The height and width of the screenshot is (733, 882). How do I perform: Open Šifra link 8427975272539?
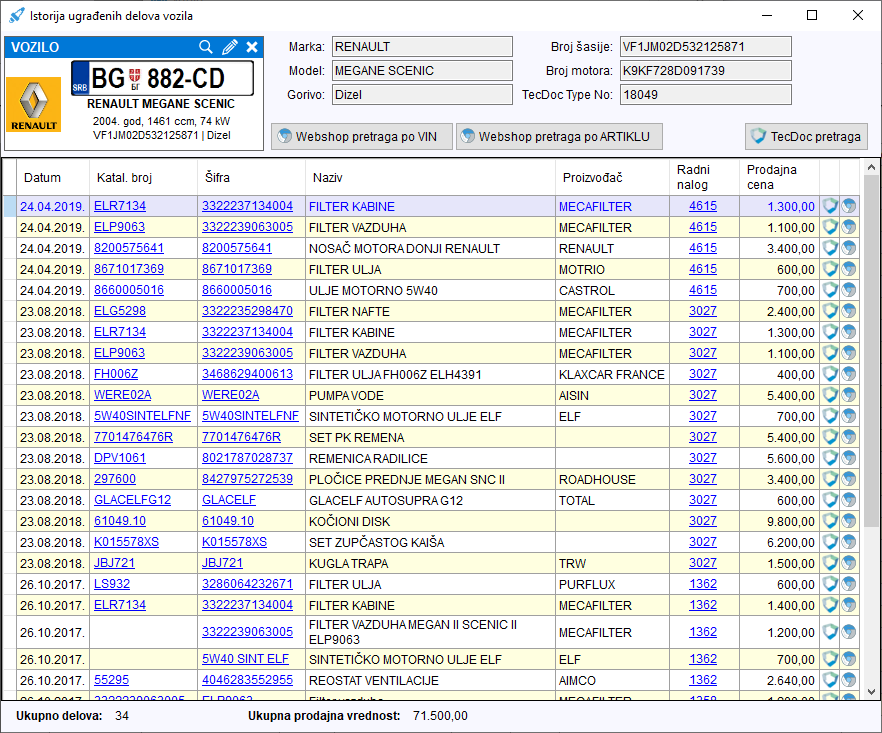pos(248,479)
